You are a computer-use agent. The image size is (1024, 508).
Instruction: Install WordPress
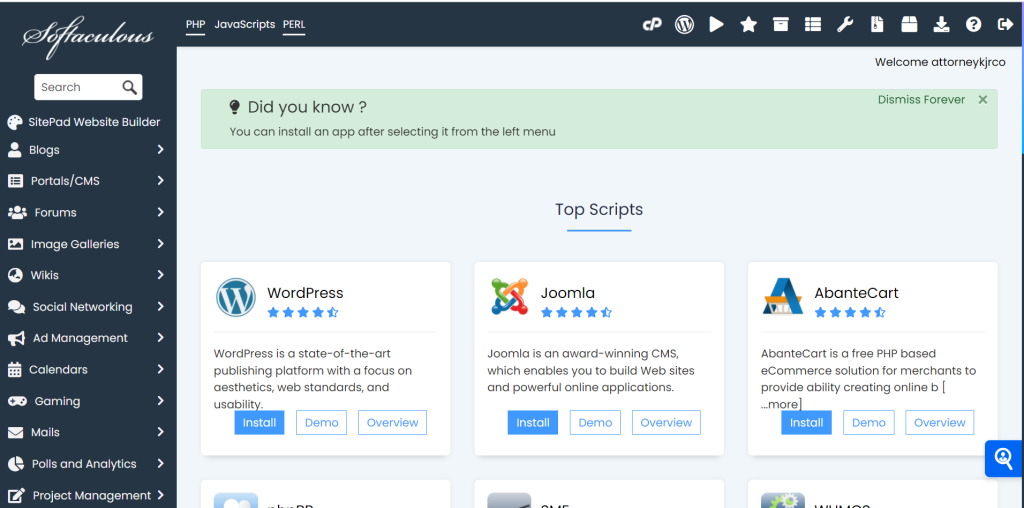click(x=259, y=422)
